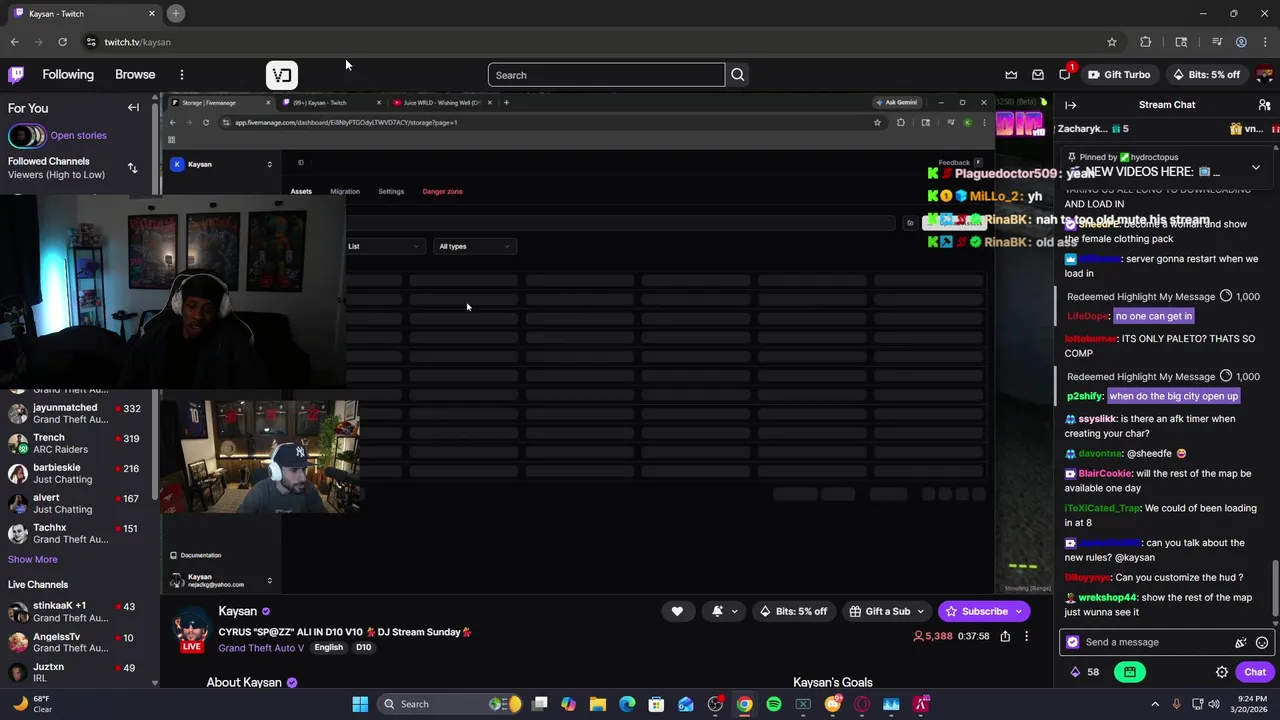
Task: Switch to Migration tab in streamed dashboard
Action: (345, 191)
